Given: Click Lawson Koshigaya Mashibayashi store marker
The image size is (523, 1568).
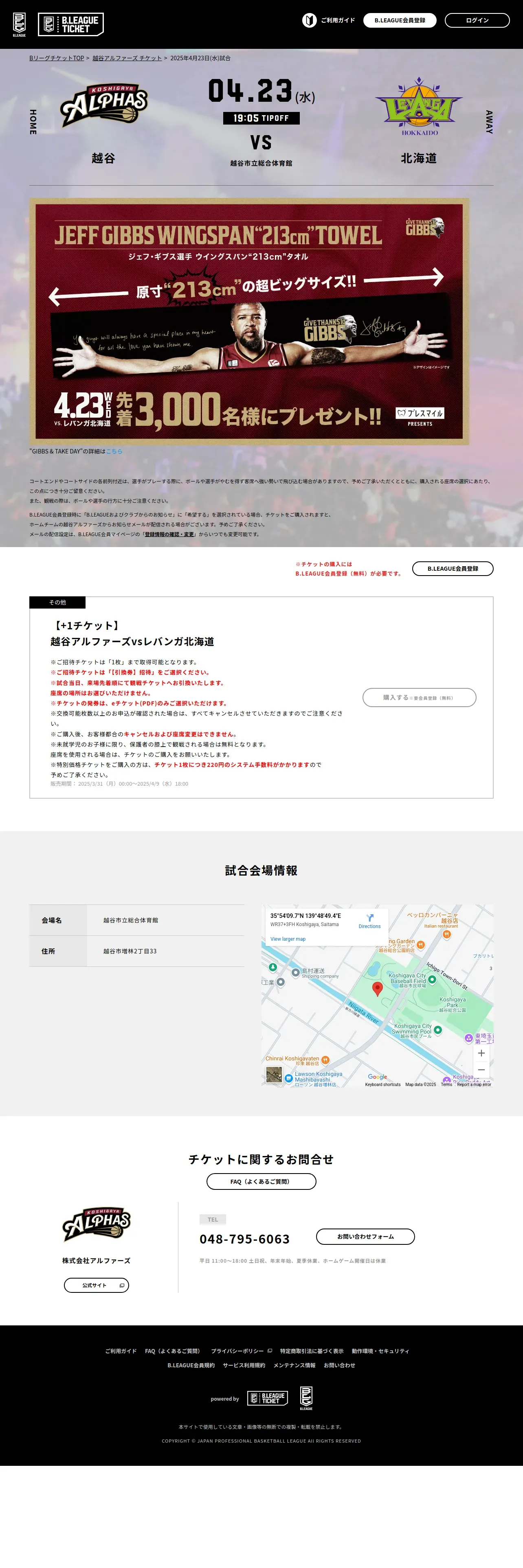Looking at the screenshot, I should click(289, 1078).
